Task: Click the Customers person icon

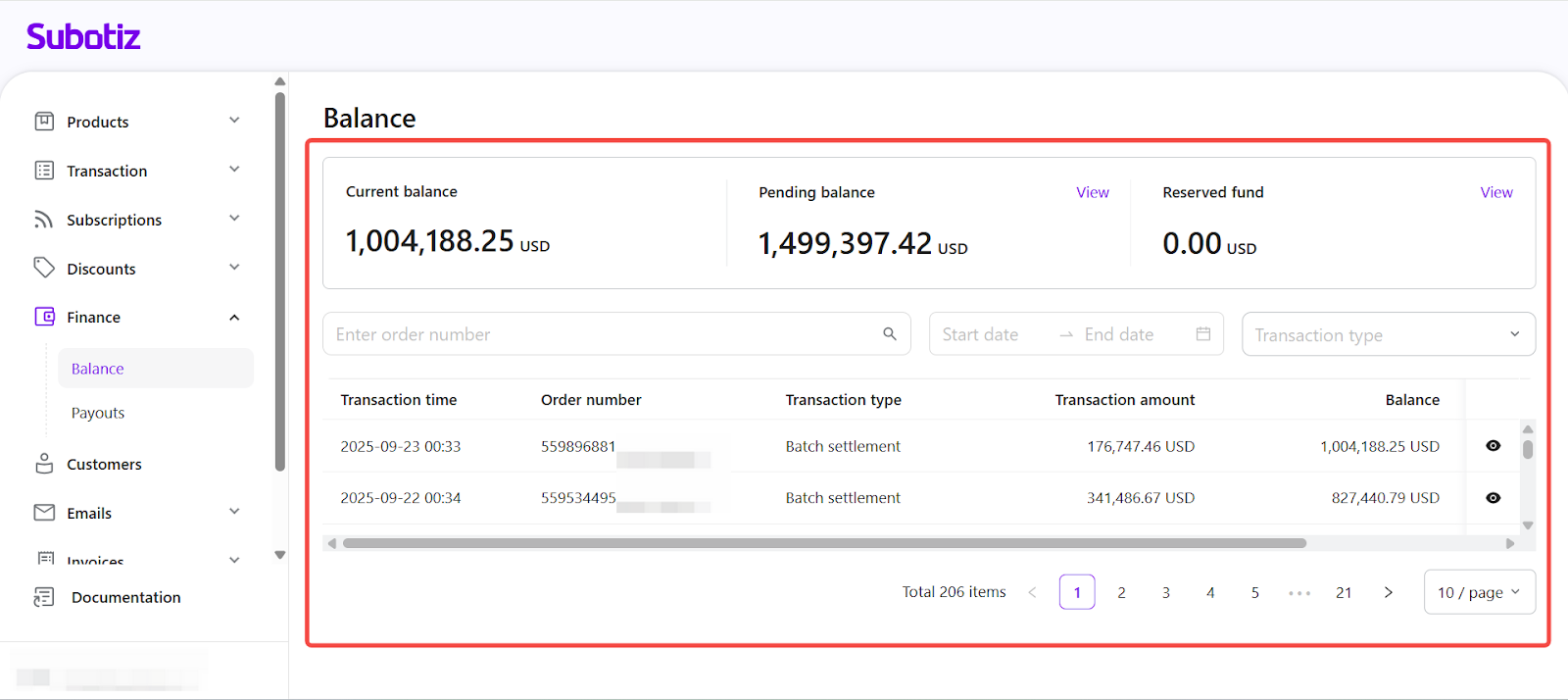Action: click(x=44, y=464)
